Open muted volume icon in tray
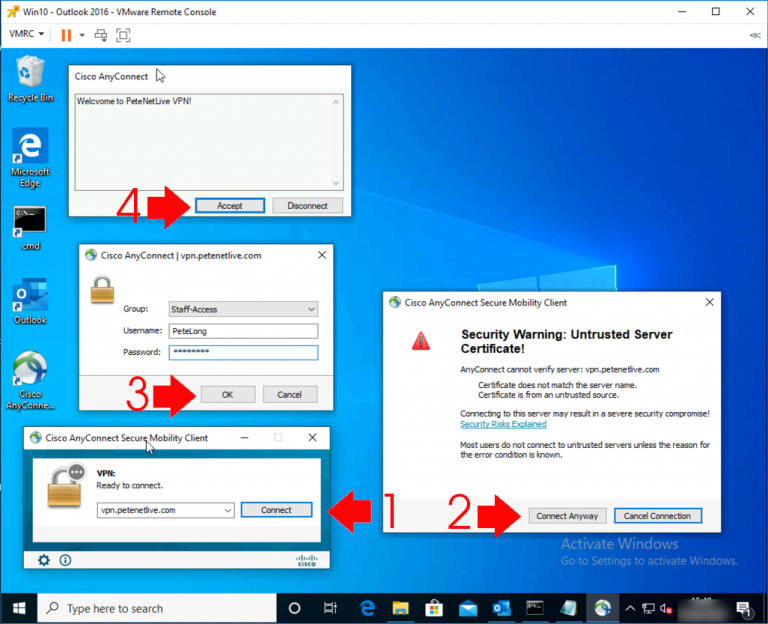This screenshot has width=768, height=624. pyautogui.click(x=666, y=608)
